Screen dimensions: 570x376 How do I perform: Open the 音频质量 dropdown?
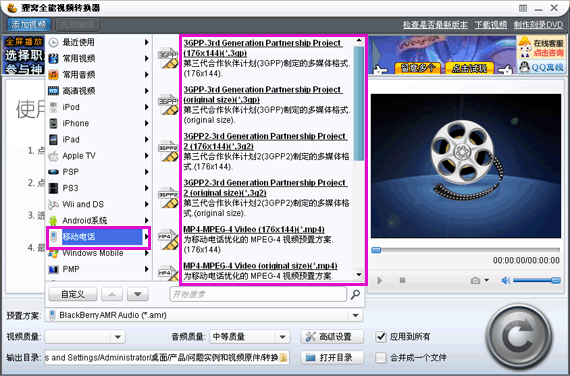point(282,337)
